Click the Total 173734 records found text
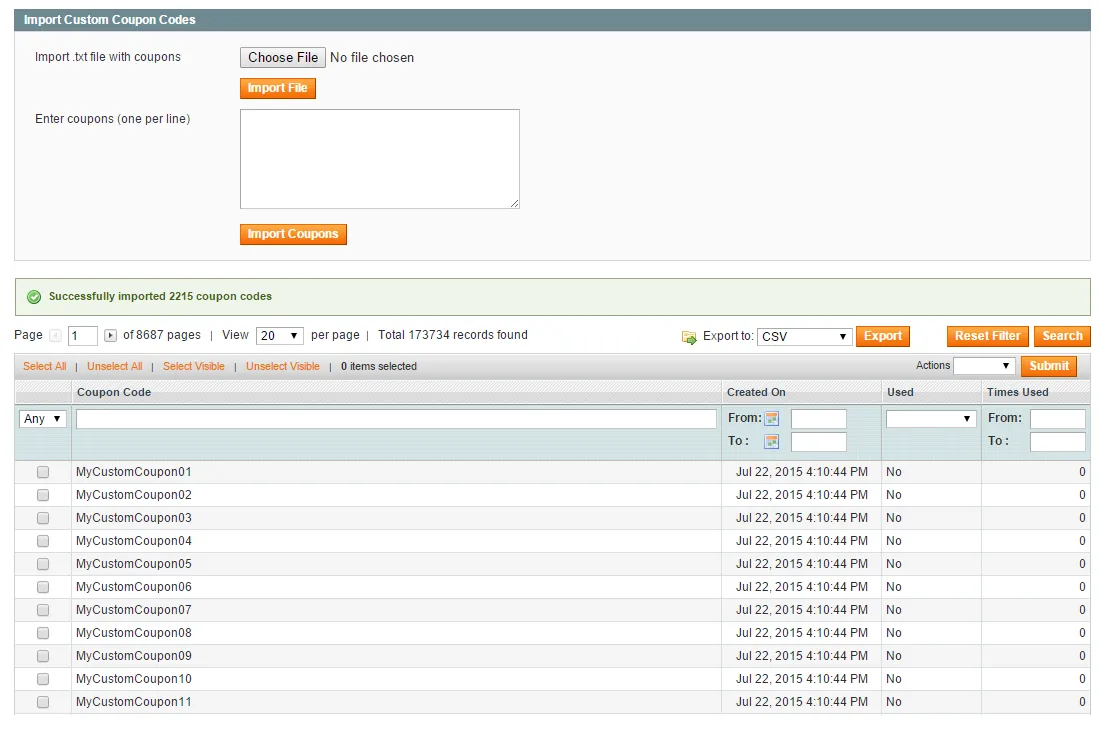Viewport: 1100px width, 735px height. pyautogui.click(x=452, y=335)
